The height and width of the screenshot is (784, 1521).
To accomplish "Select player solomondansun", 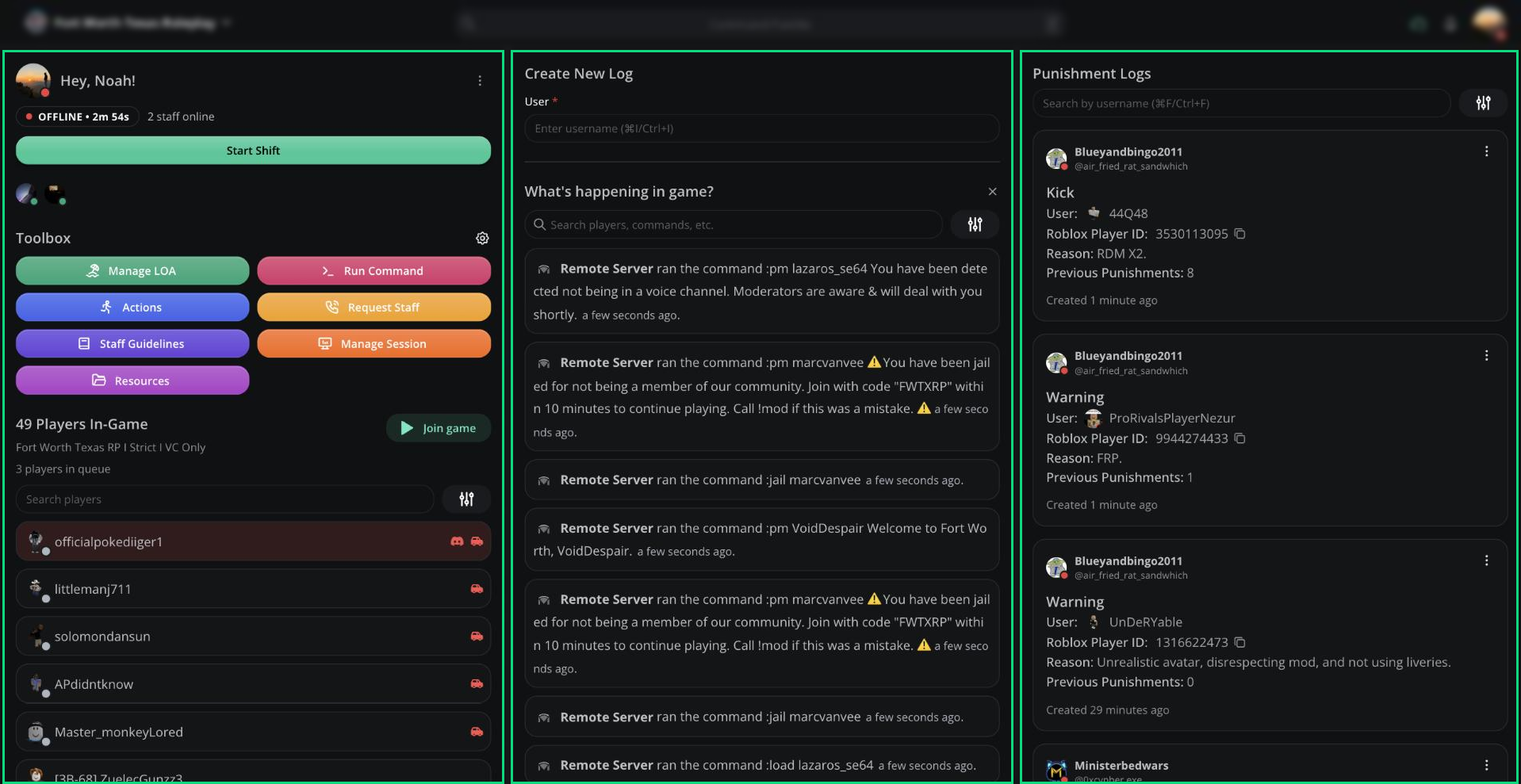I will click(253, 636).
